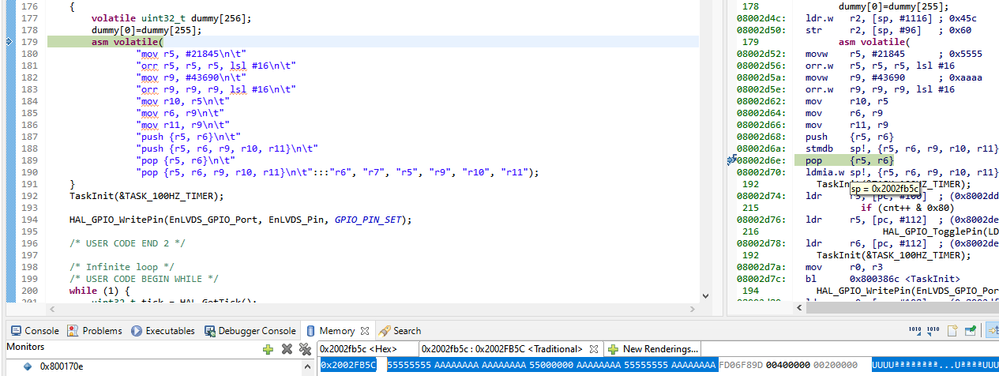Click the instruction pointer arrow at 08002d6e
The width and height of the screenshot is (999, 376).
(x=732, y=161)
